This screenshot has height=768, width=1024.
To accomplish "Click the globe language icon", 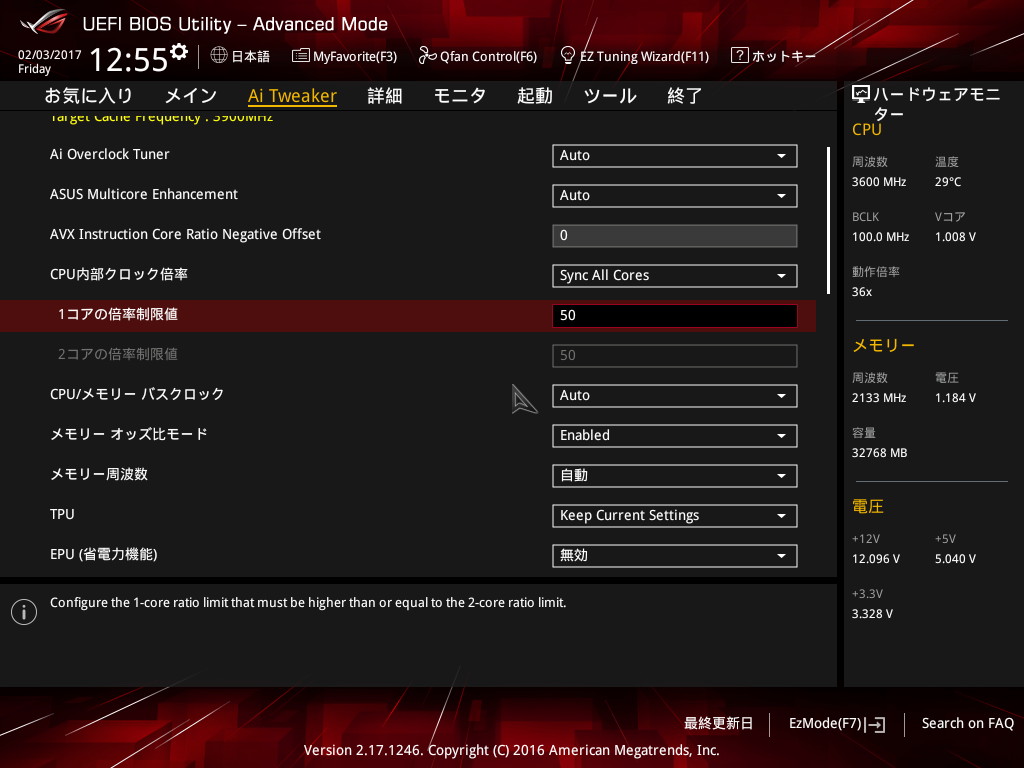I will (x=219, y=56).
